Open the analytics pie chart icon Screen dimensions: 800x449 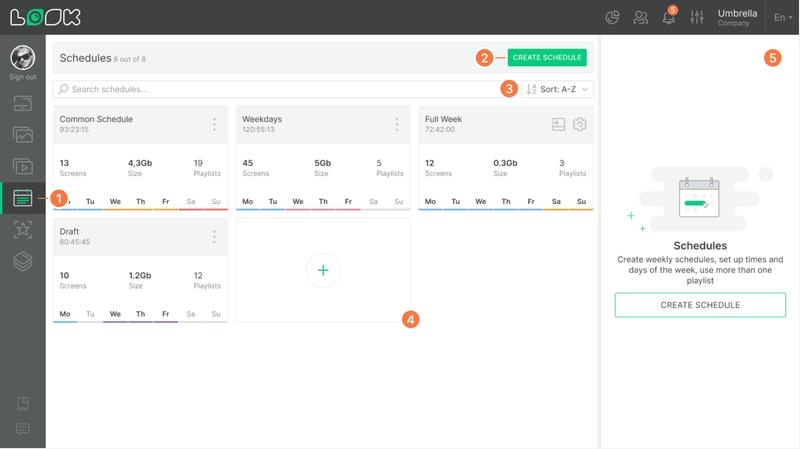pos(612,17)
